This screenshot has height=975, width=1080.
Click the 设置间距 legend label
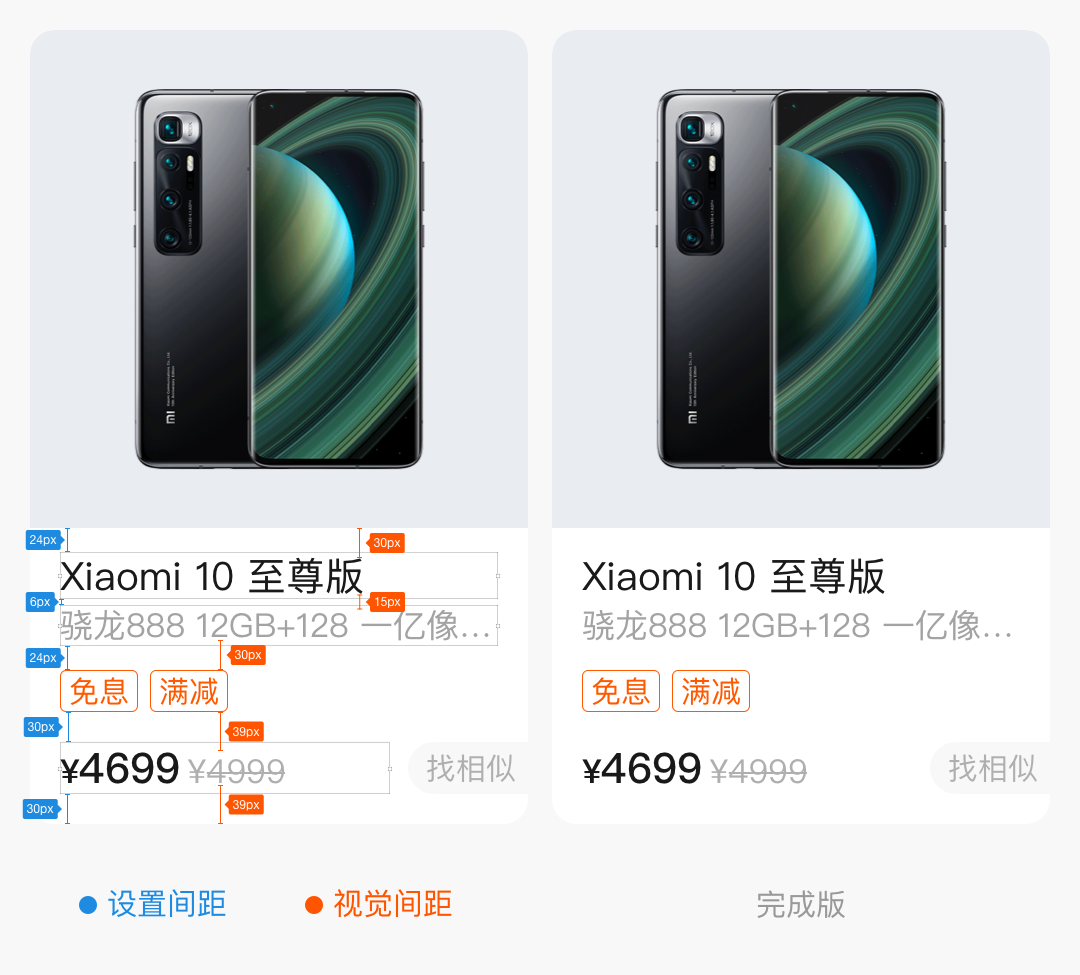167,904
